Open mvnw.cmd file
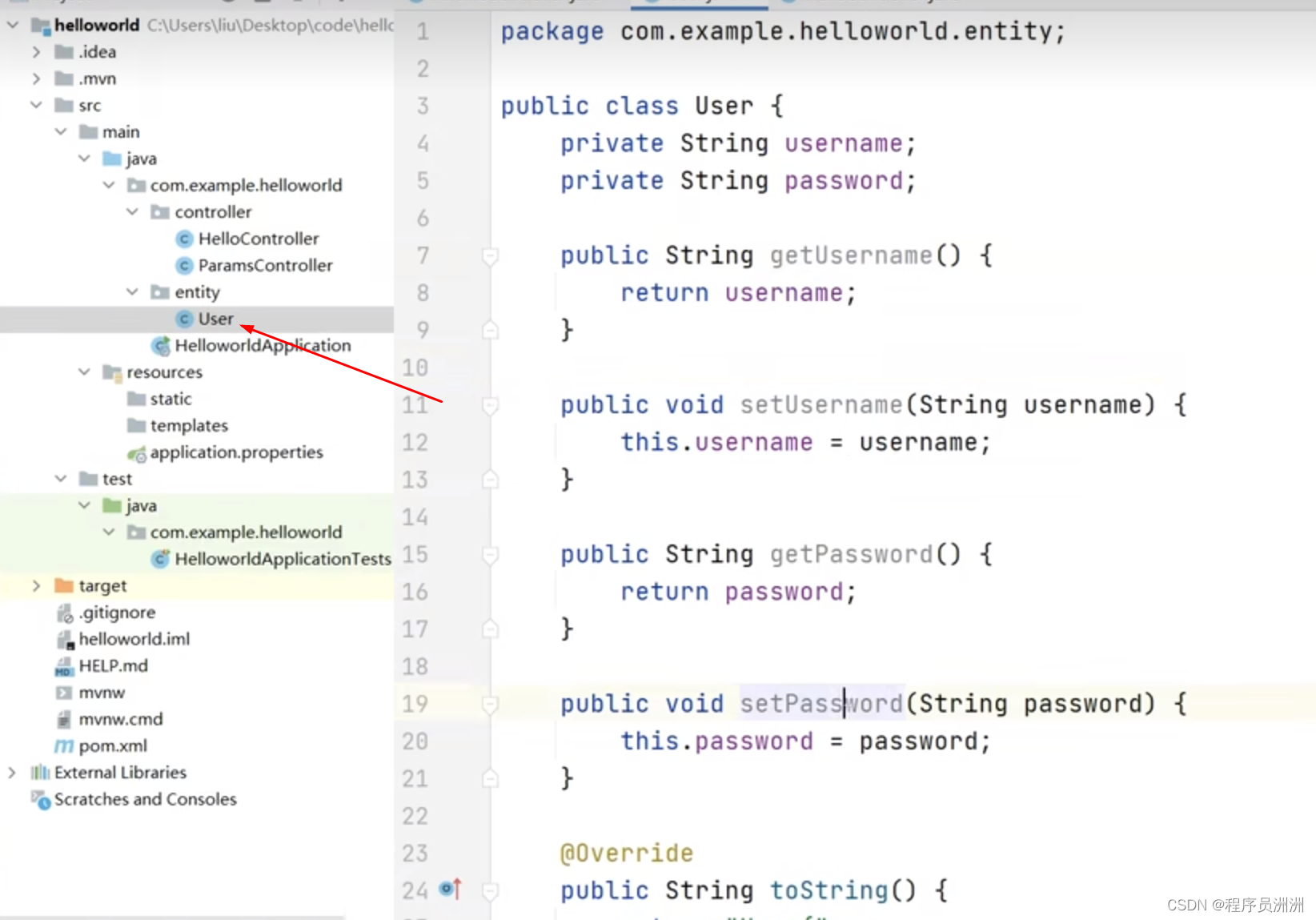 (x=120, y=719)
